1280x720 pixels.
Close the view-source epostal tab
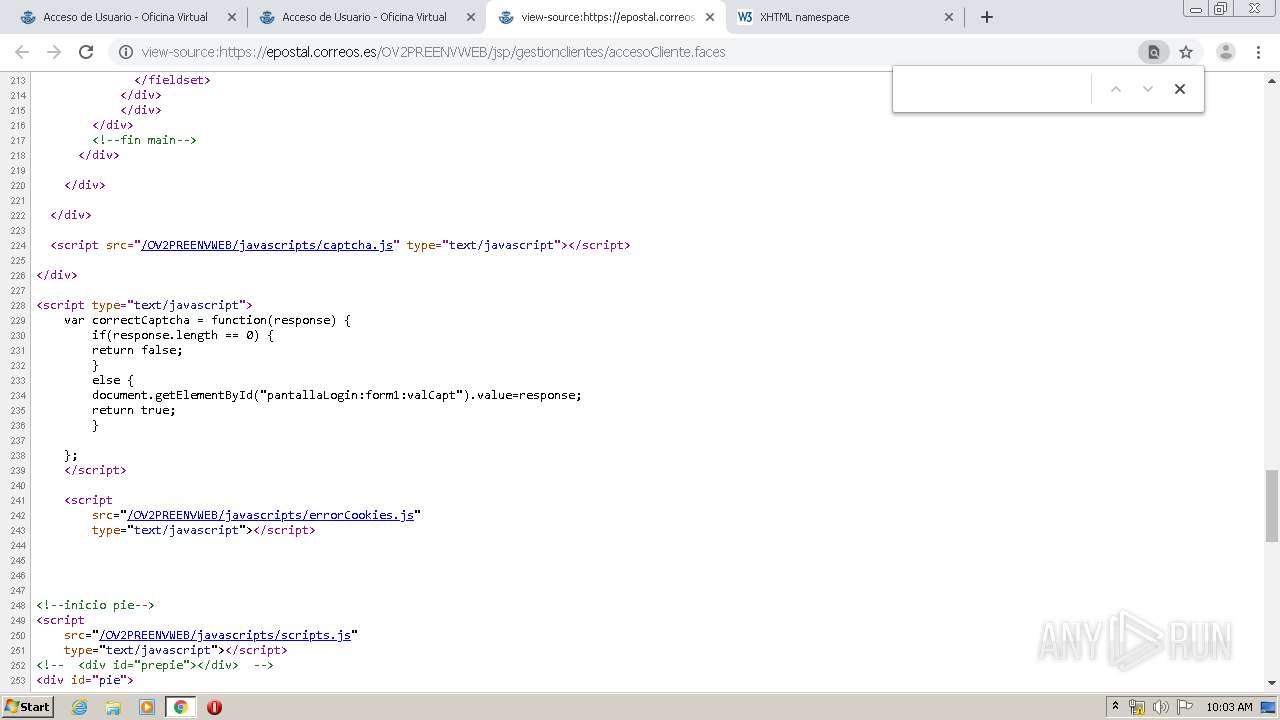[710, 17]
